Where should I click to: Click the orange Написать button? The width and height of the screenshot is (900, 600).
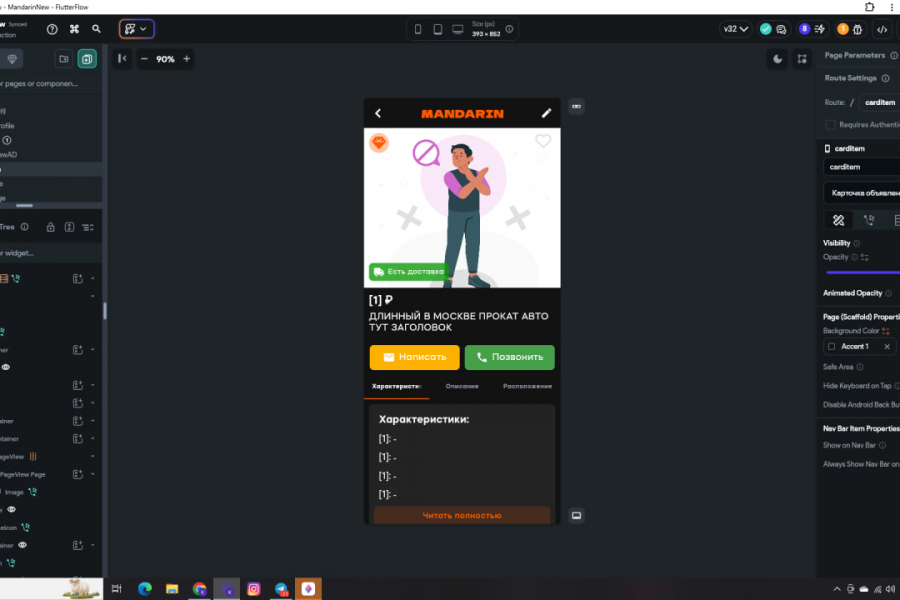pos(414,357)
